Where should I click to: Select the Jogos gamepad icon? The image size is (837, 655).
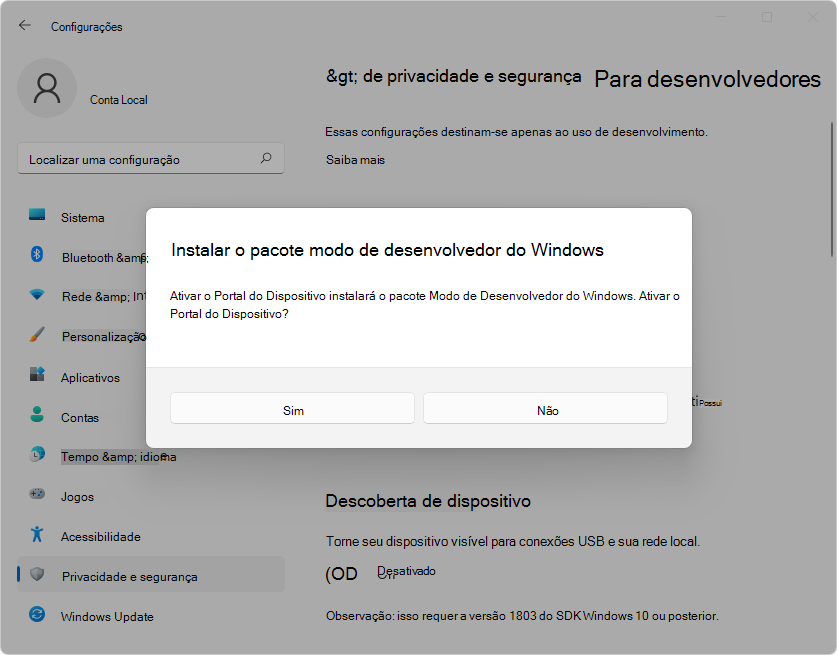pos(37,494)
